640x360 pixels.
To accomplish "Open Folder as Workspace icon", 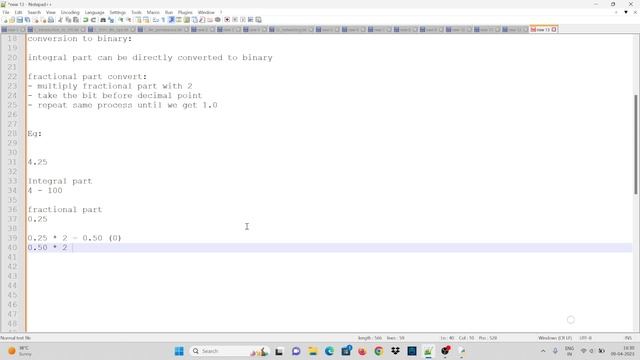I will pyautogui.click(x=210, y=20).
